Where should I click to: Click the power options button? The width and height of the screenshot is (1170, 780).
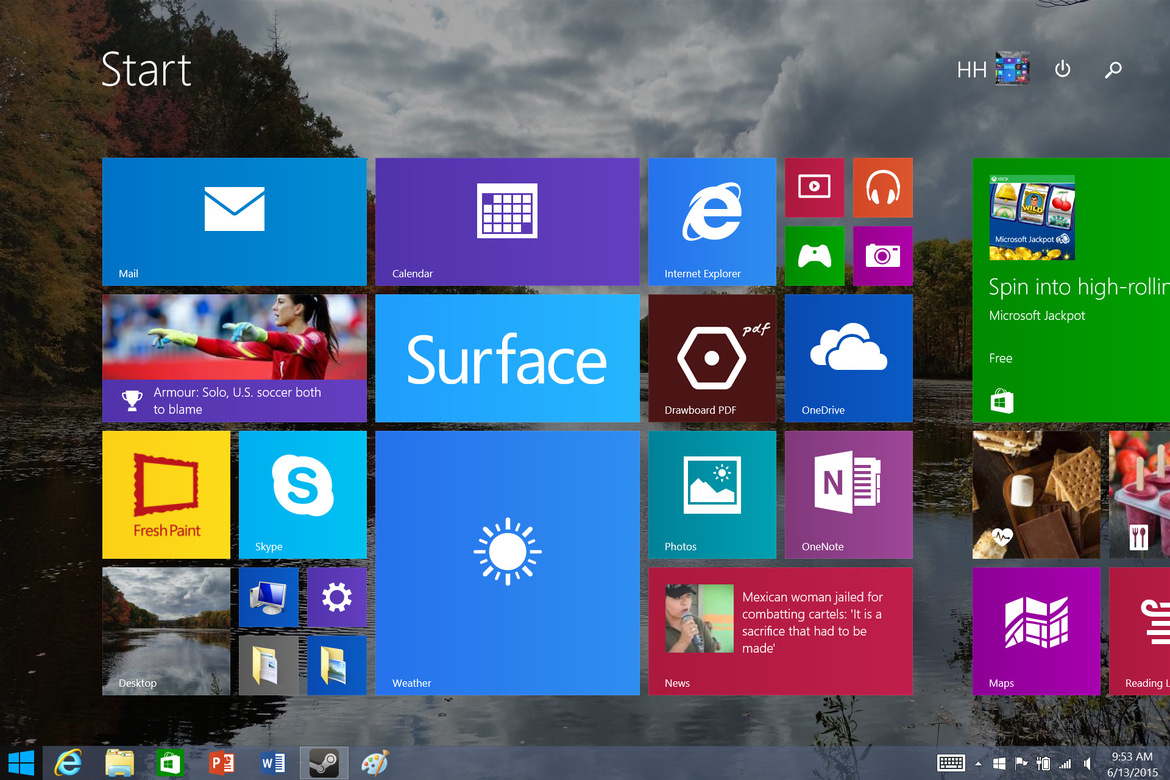[x=1063, y=69]
